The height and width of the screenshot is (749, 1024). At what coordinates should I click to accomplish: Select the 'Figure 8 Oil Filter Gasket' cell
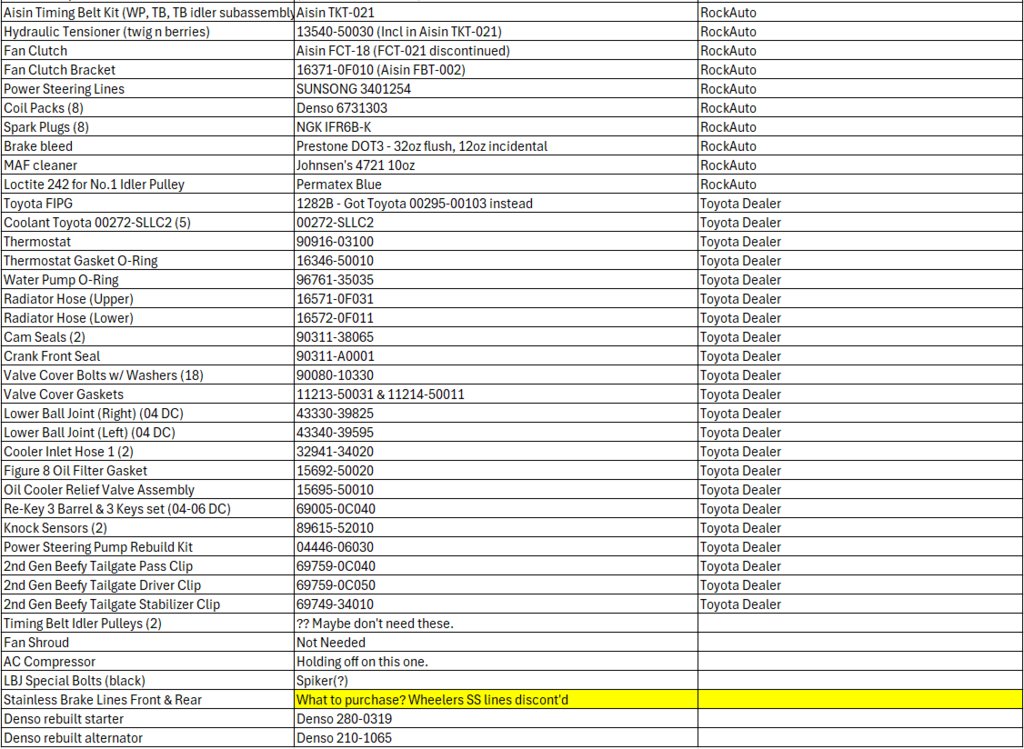148,470
